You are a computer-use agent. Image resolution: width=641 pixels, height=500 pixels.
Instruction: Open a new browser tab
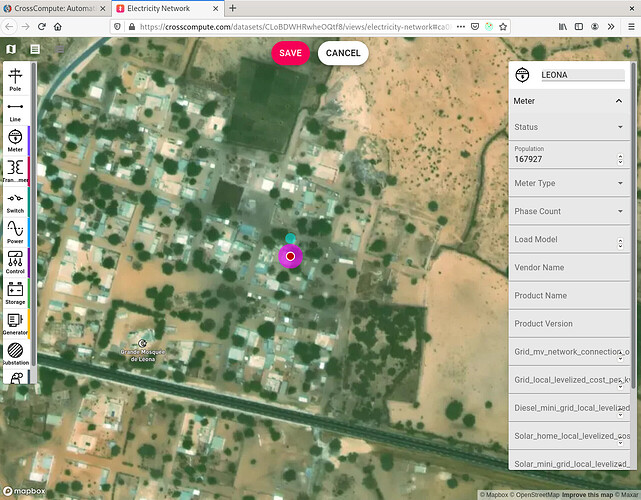coord(232,8)
